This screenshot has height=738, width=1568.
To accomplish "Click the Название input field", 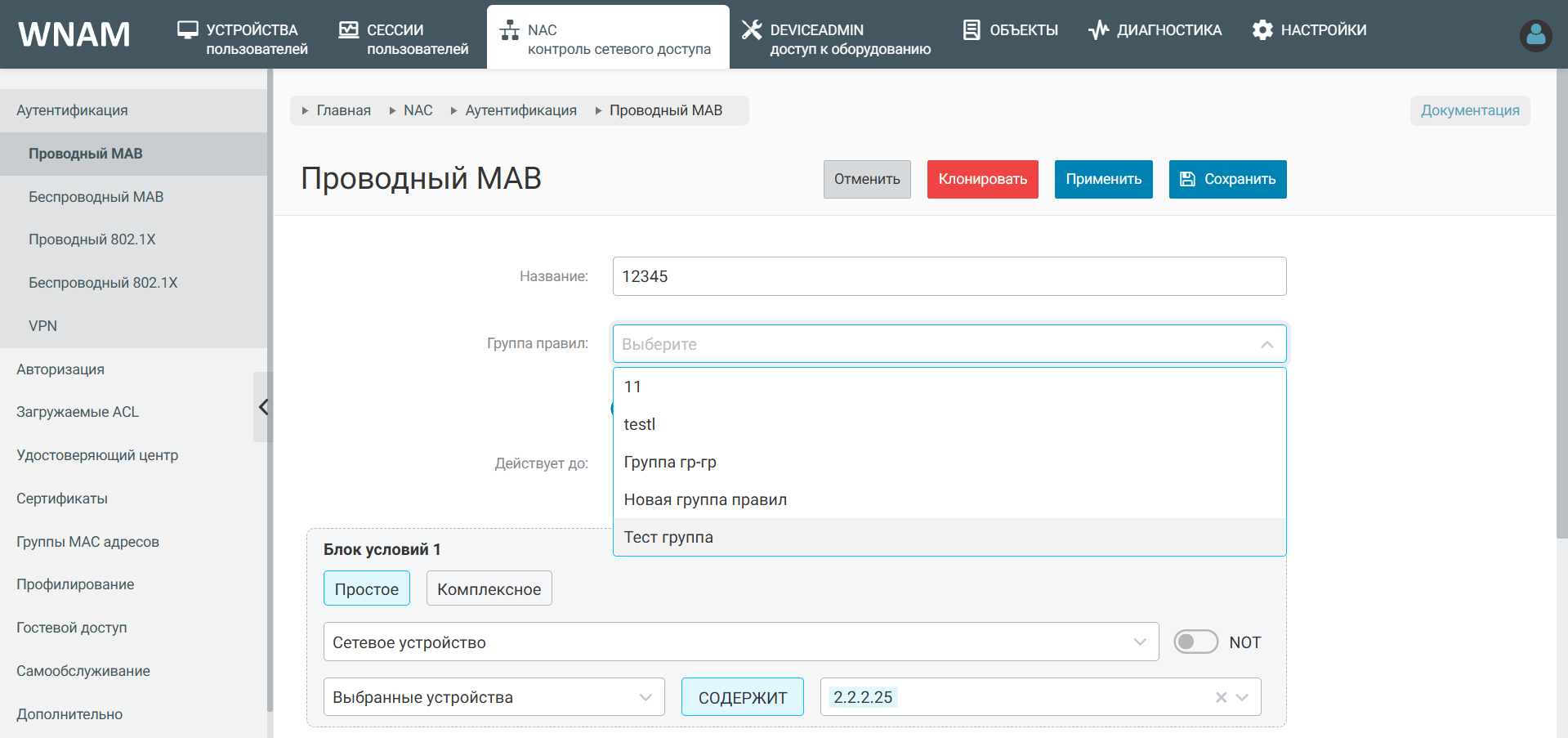I will 949,276.
